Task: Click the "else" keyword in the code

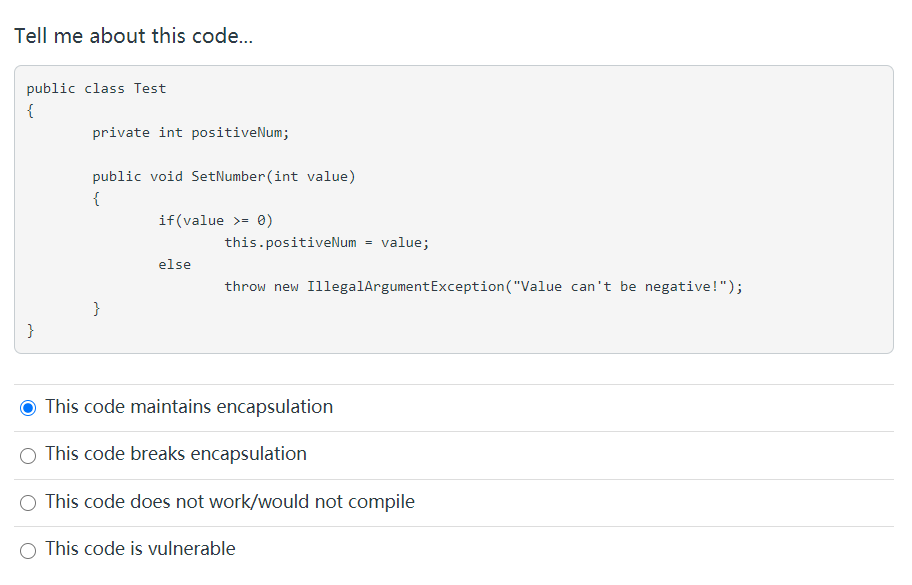Action: click(x=174, y=264)
